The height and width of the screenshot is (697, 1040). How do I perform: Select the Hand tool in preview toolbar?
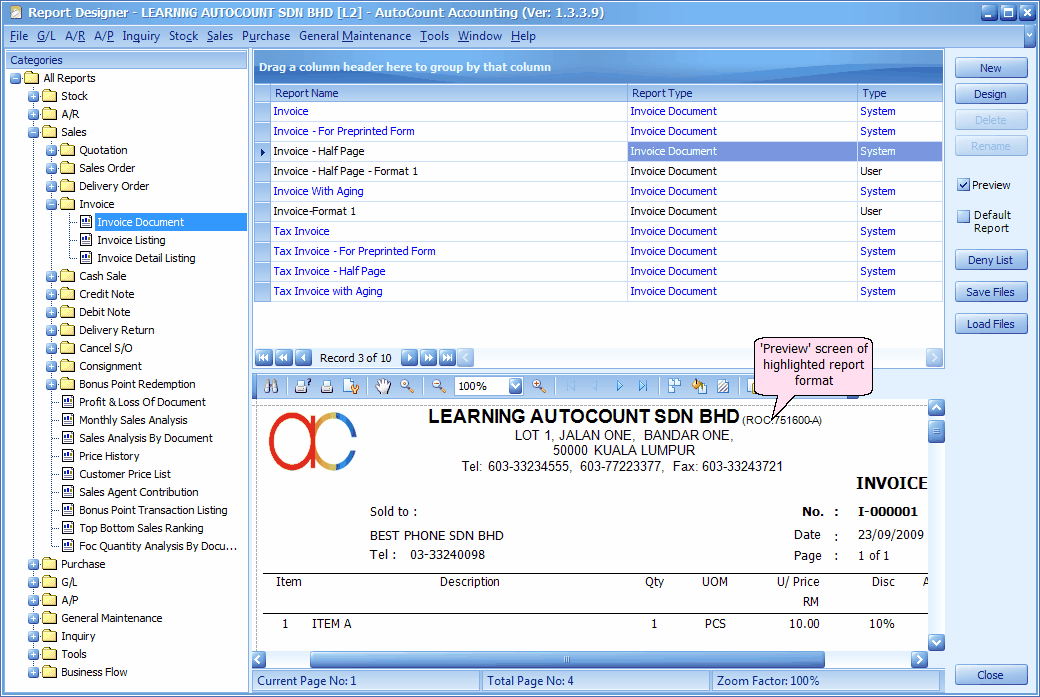click(383, 386)
